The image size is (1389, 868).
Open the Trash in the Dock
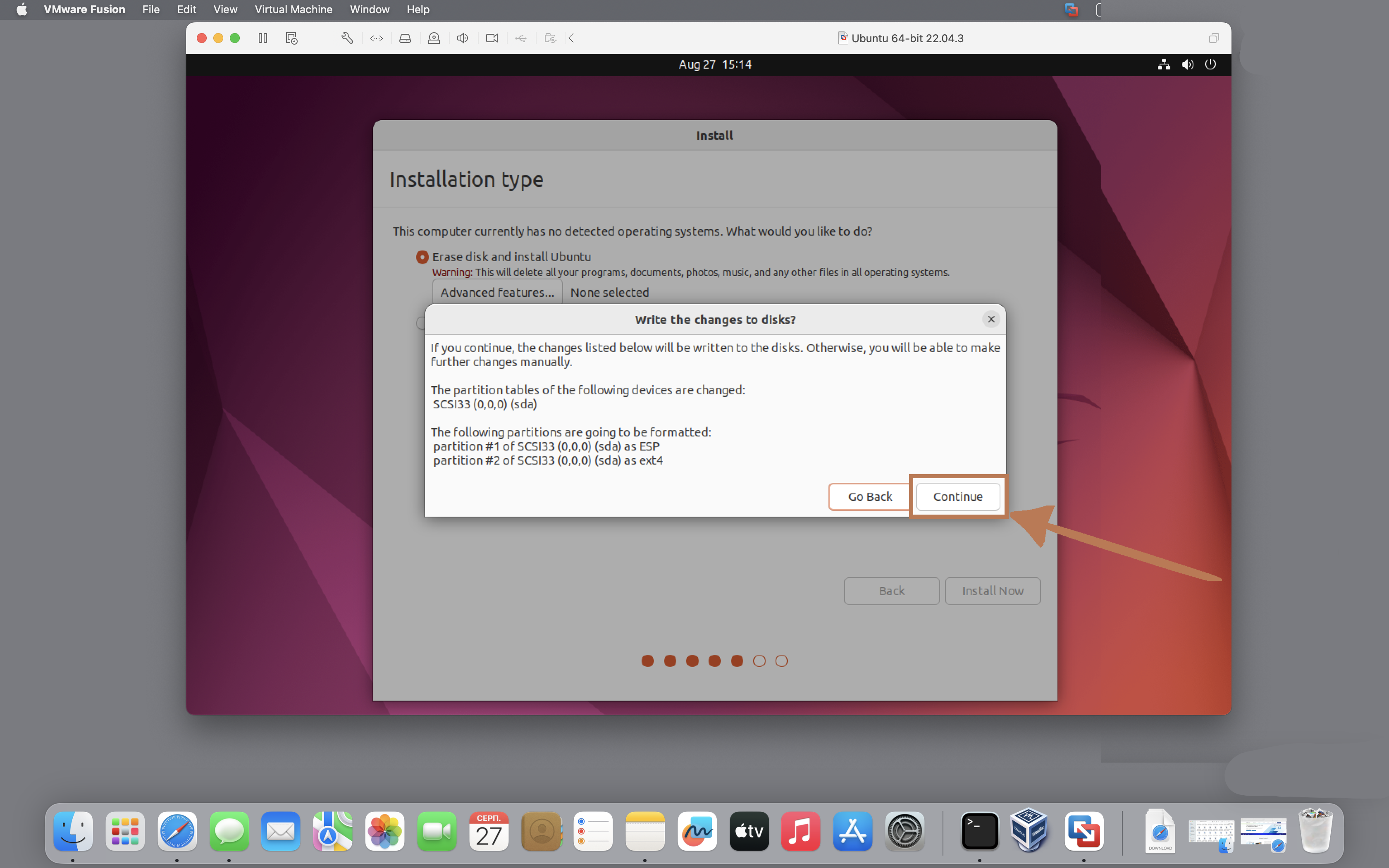click(x=1315, y=831)
